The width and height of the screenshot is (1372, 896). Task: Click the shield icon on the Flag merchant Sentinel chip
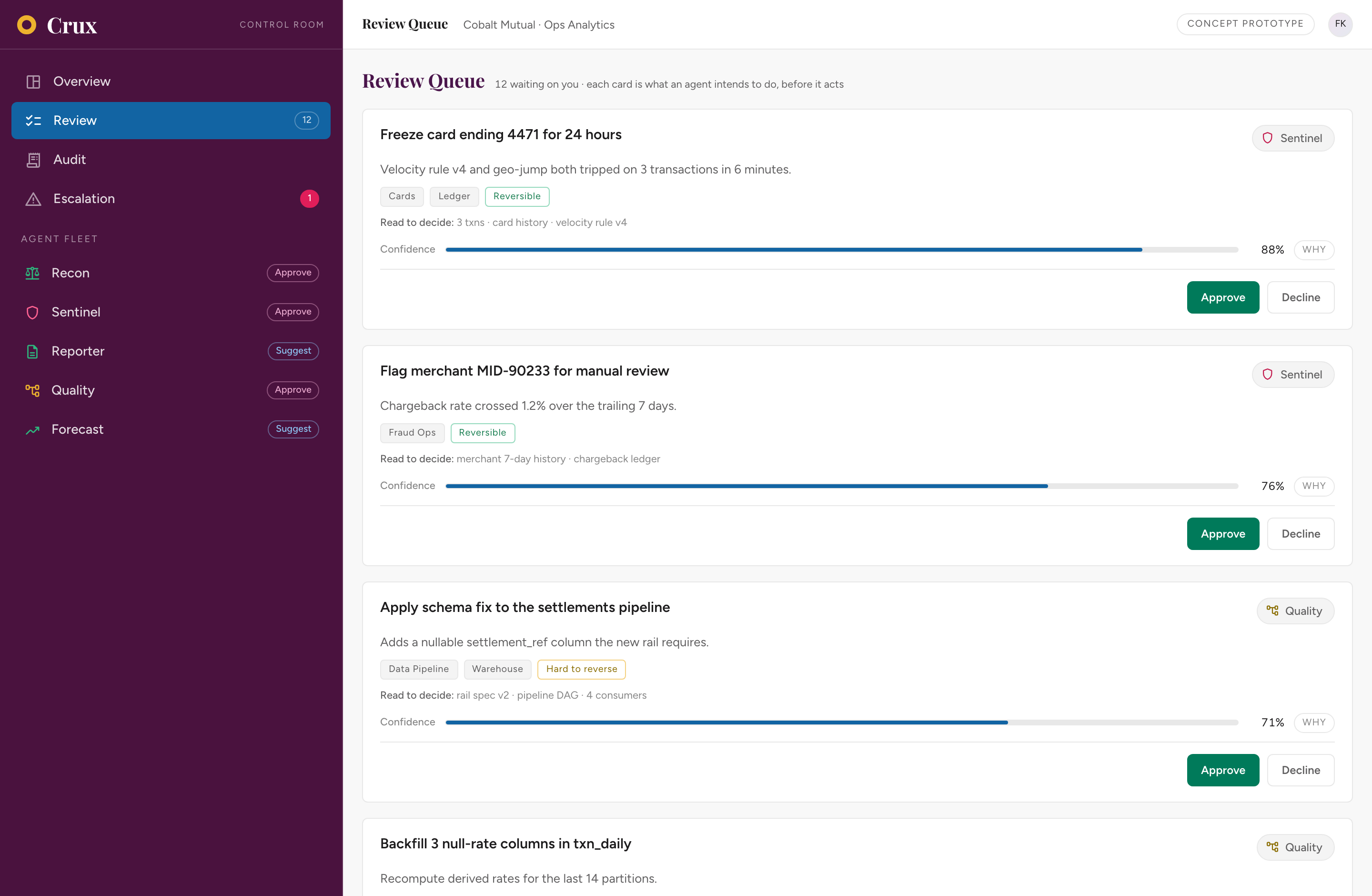(x=1267, y=374)
